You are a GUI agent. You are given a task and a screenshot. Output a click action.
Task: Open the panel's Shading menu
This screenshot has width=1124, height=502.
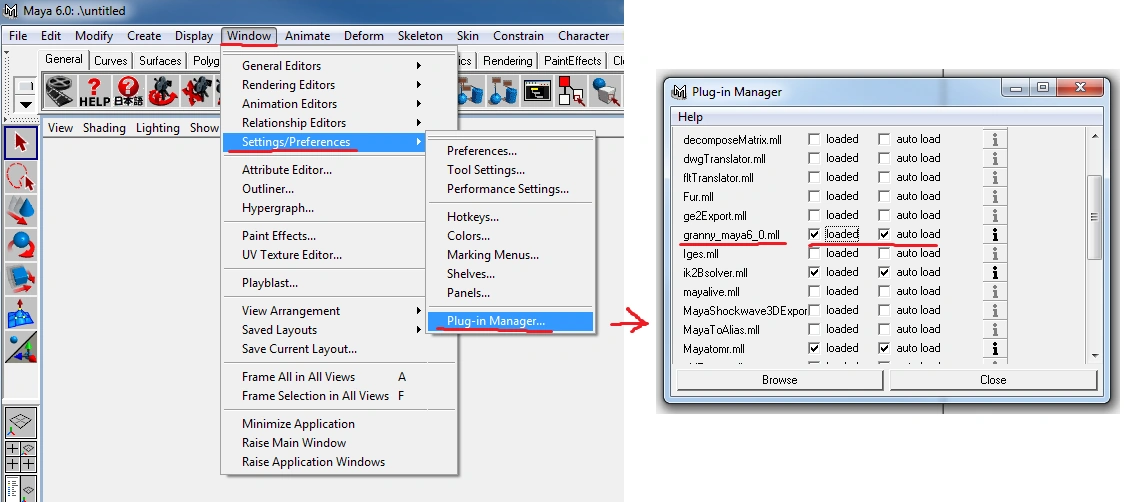104,128
